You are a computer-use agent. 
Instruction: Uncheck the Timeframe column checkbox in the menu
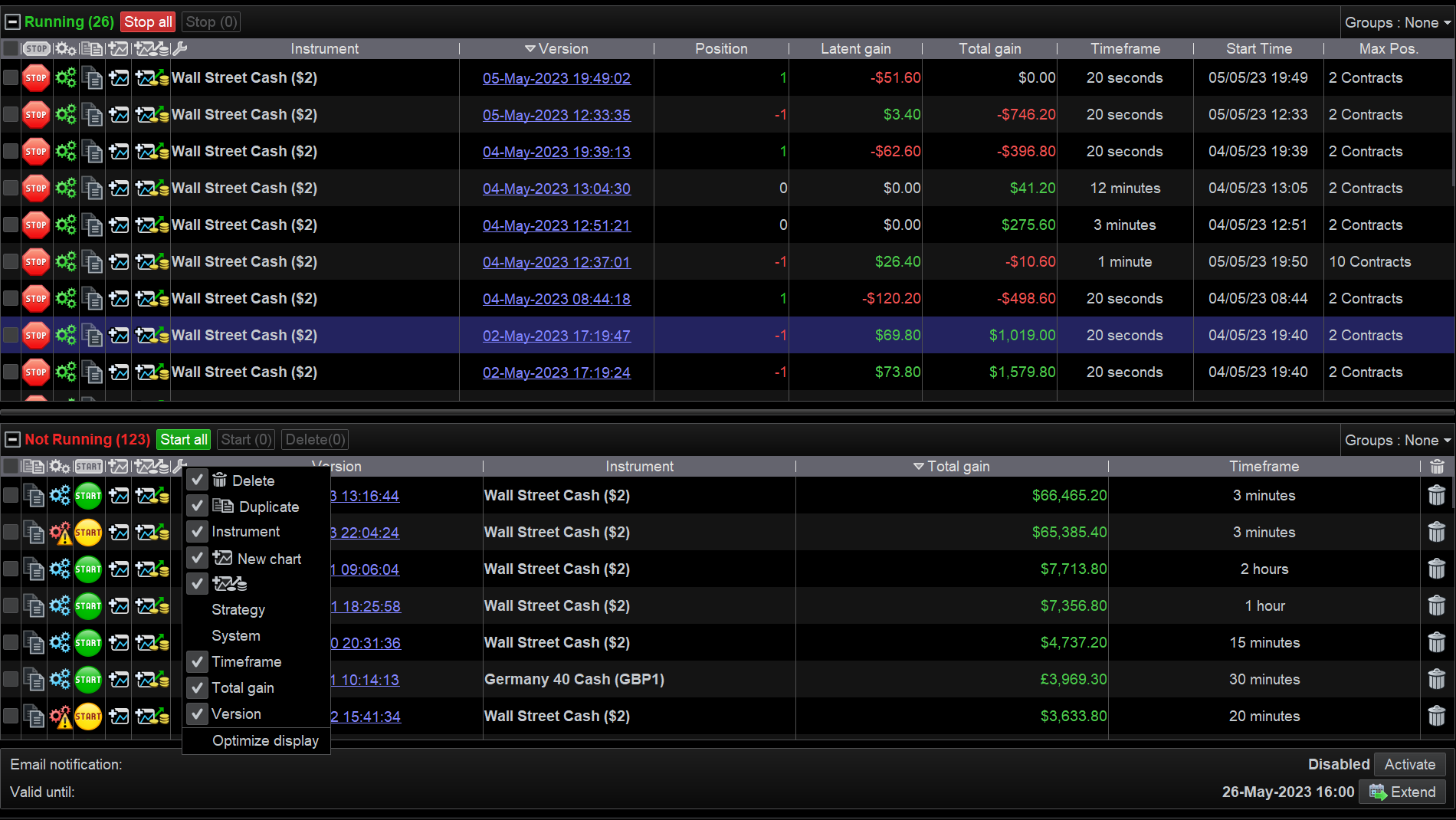click(x=198, y=662)
